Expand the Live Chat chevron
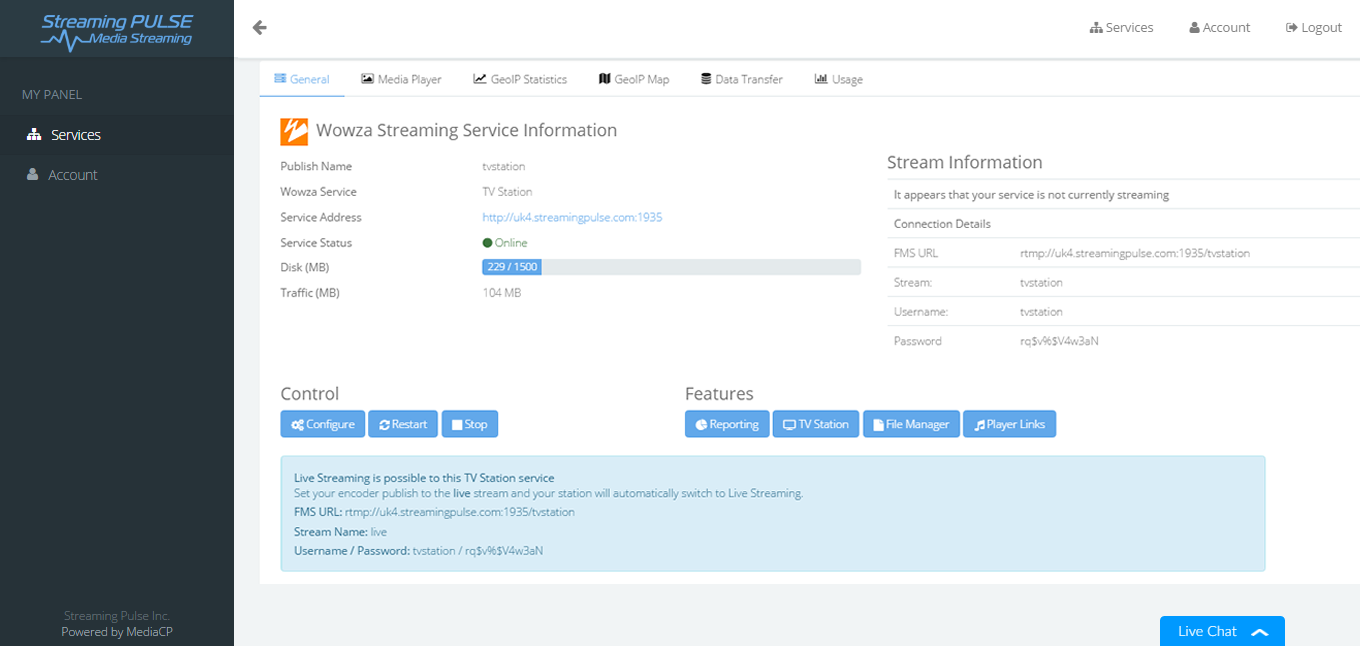Image resolution: width=1360 pixels, height=646 pixels. (x=1259, y=632)
